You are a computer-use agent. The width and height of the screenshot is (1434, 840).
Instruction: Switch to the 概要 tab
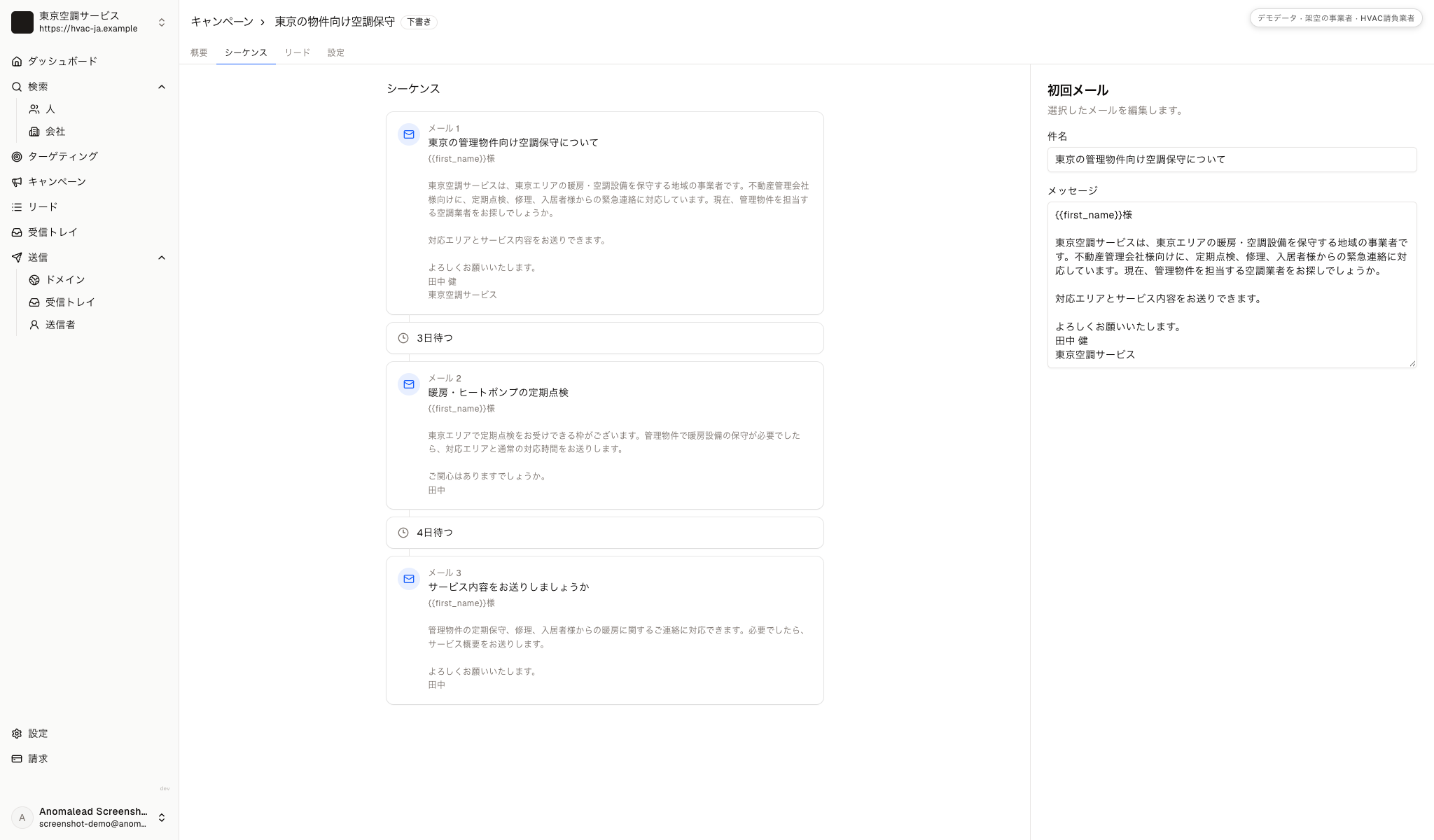pyautogui.click(x=199, y=52)
